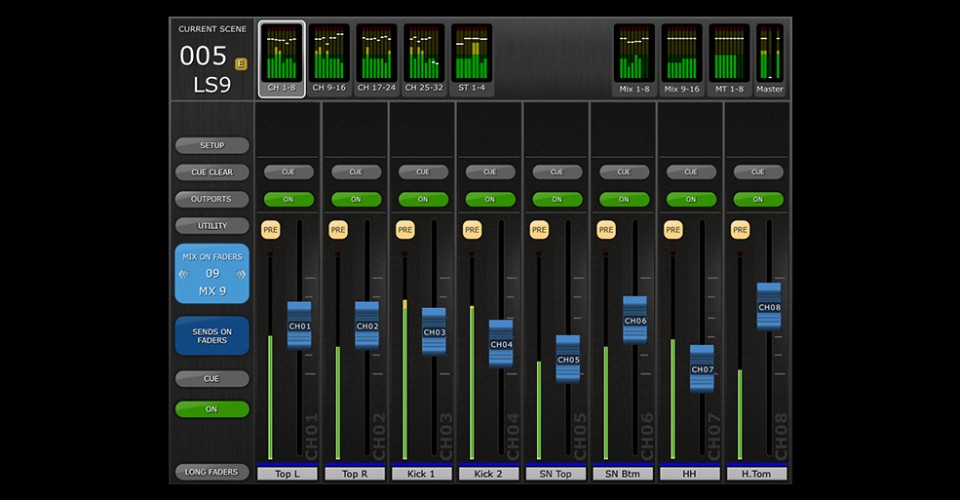Screen dimensions: 960x500
Task: Grab the CH05 fader knob
Action: pyautogui.click(x=568, y=359)
